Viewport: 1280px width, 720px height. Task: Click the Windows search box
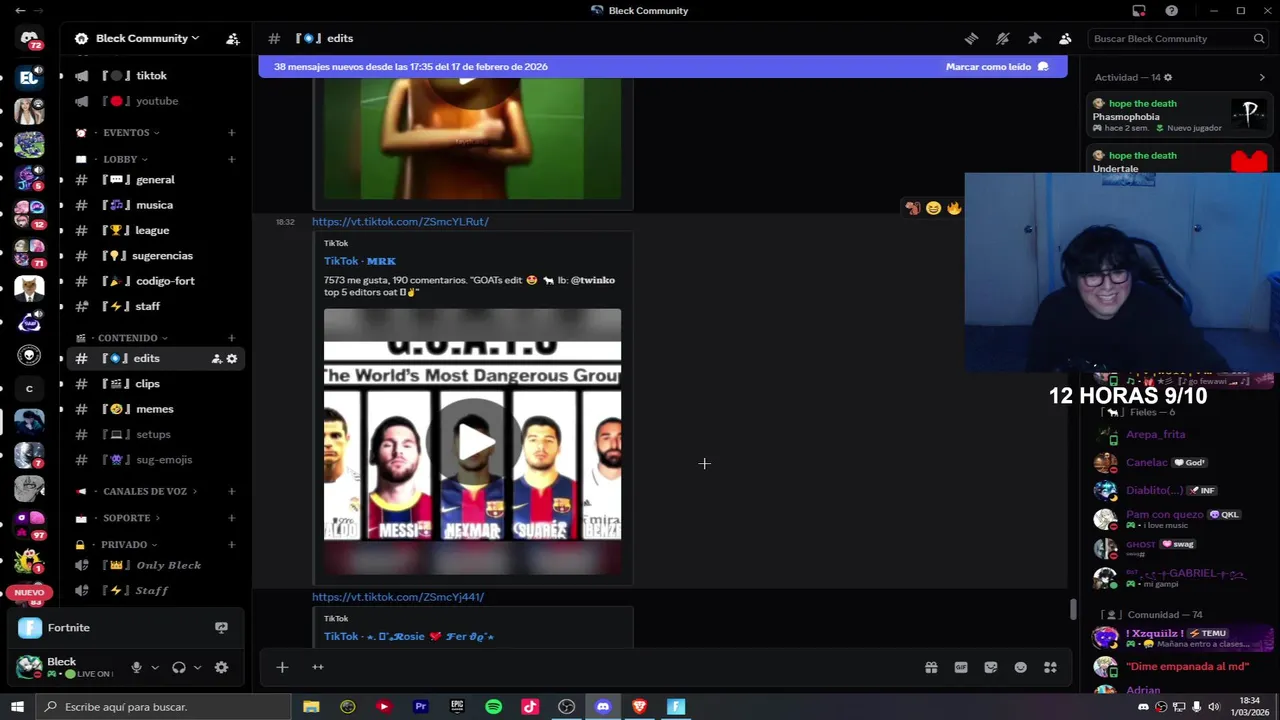[x=165, y=707]
